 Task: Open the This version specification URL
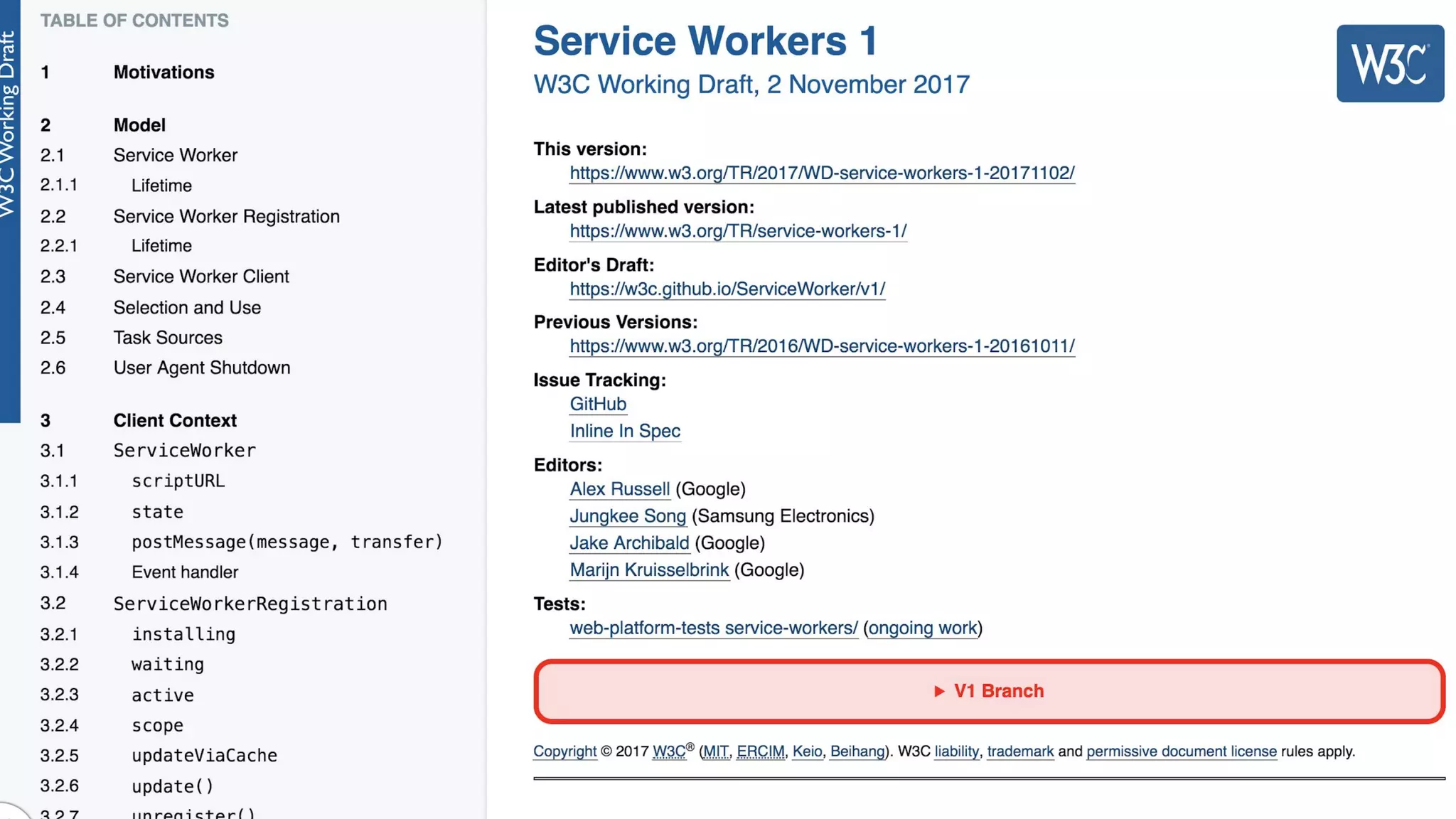(822, 173)
